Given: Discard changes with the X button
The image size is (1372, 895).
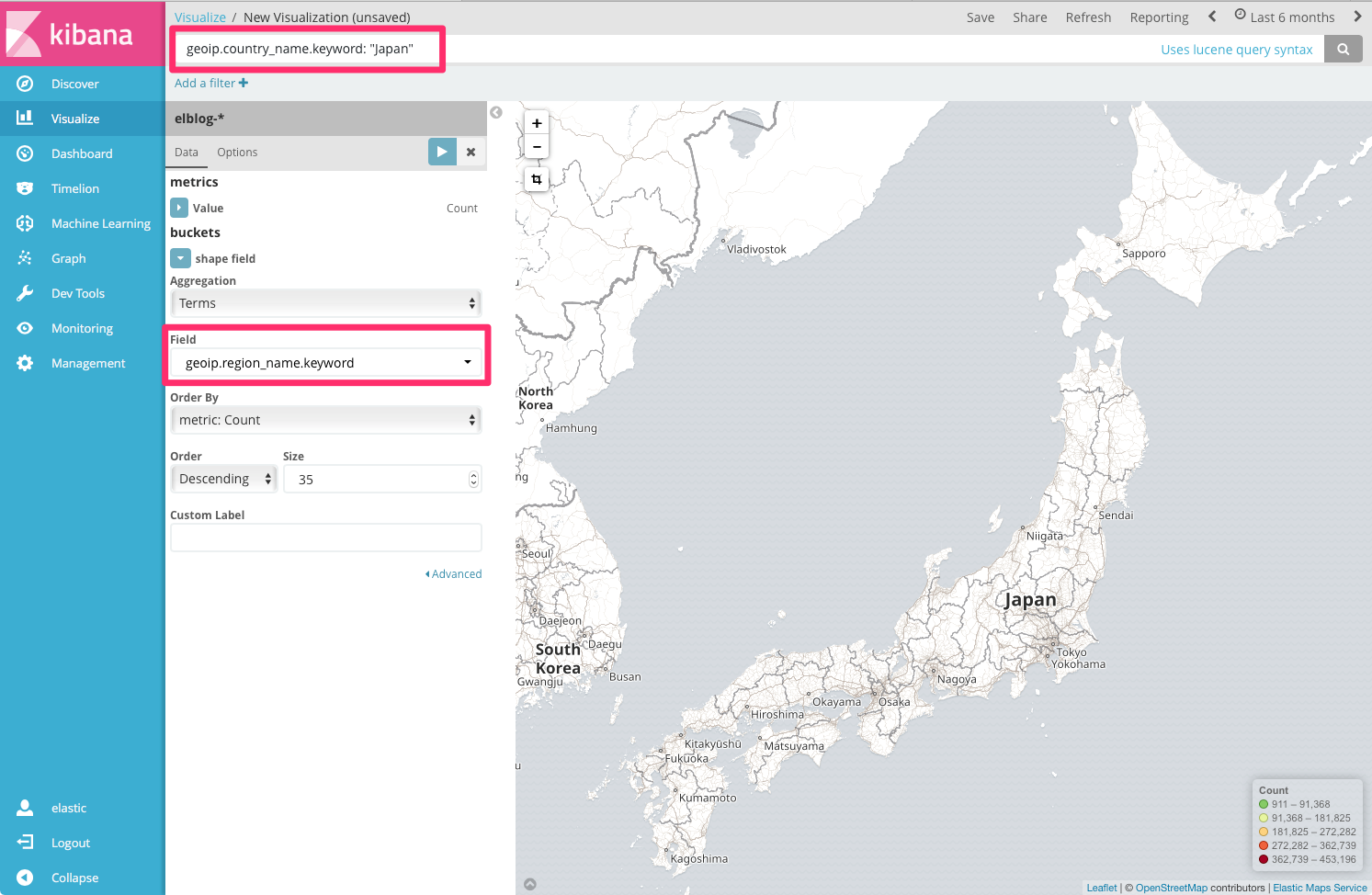Looking at the screenshot, I should pos(471,152).
